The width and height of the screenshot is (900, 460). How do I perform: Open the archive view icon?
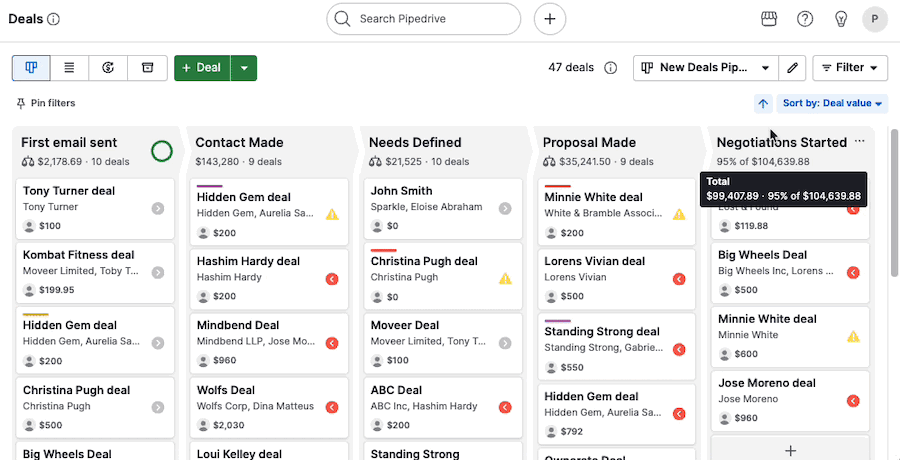click(147, 68)
